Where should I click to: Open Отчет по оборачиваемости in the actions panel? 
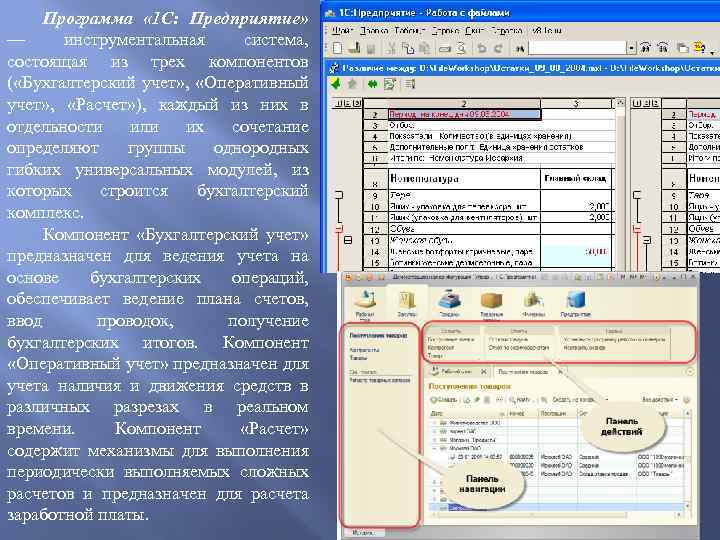tap(519, 347)
